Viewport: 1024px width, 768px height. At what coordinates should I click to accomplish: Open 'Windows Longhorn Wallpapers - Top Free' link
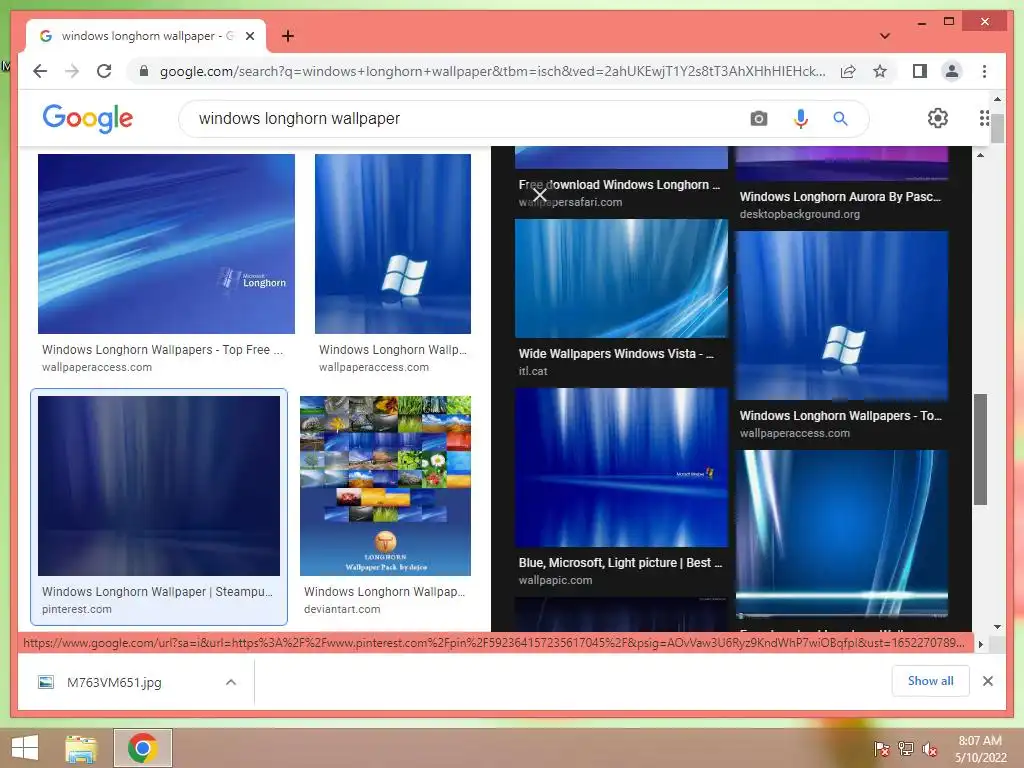(163, 349)
